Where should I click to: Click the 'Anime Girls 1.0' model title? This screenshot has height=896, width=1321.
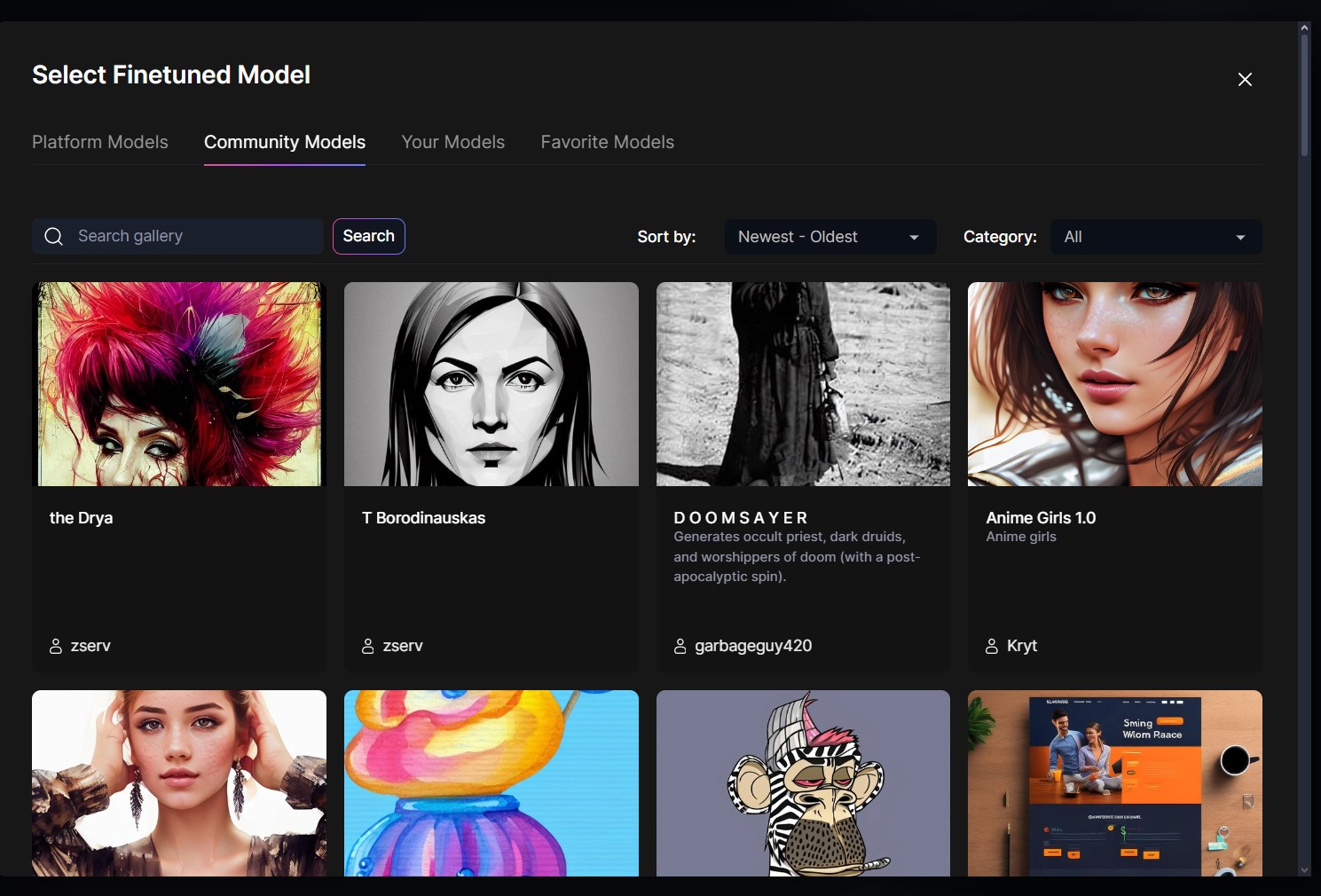[1041, 518]
